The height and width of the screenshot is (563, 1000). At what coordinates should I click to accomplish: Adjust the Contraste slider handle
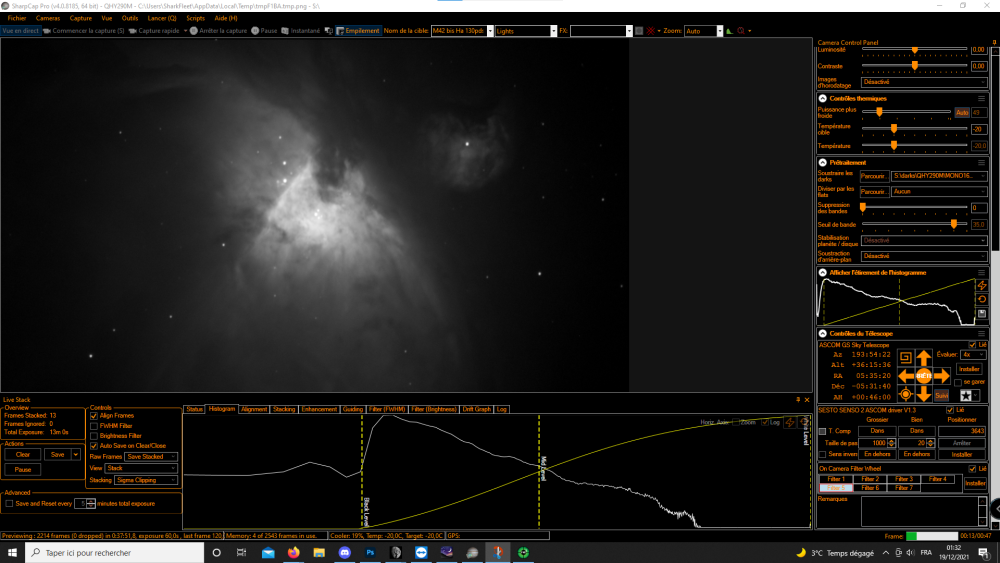[915, 66]
